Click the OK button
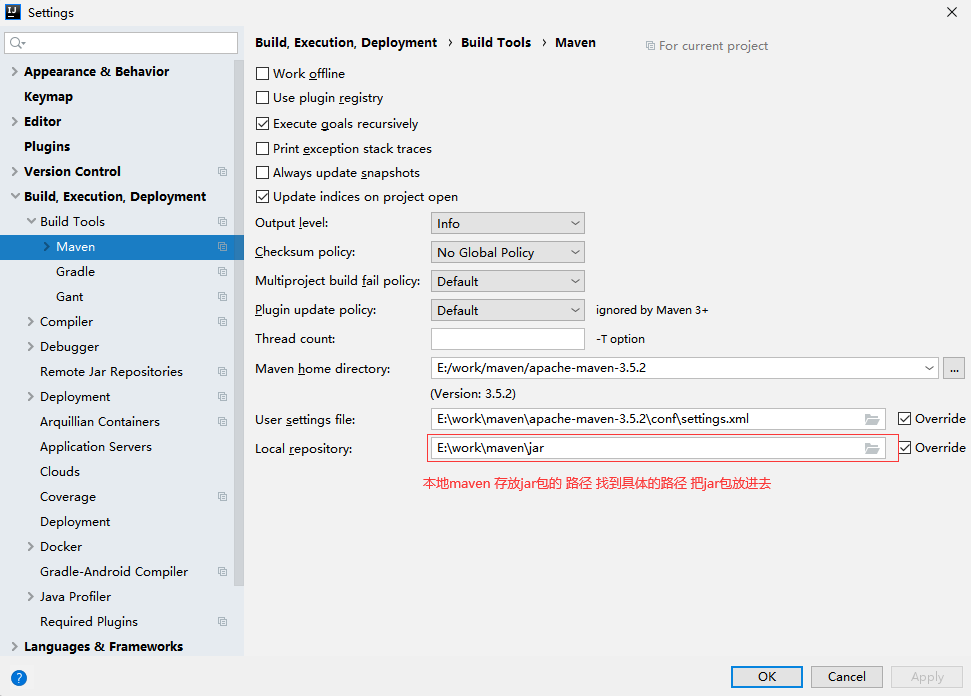The image size is (971, 696). pos(767,677)
